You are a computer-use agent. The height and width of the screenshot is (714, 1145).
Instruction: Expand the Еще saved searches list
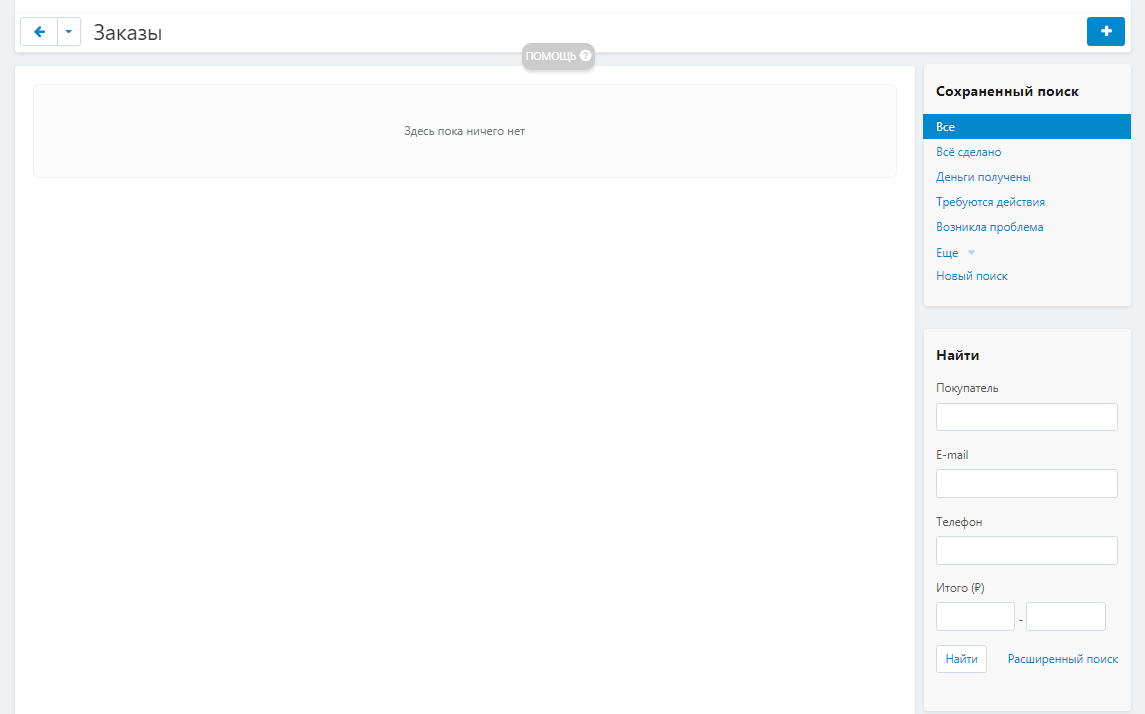click(955, 253)
